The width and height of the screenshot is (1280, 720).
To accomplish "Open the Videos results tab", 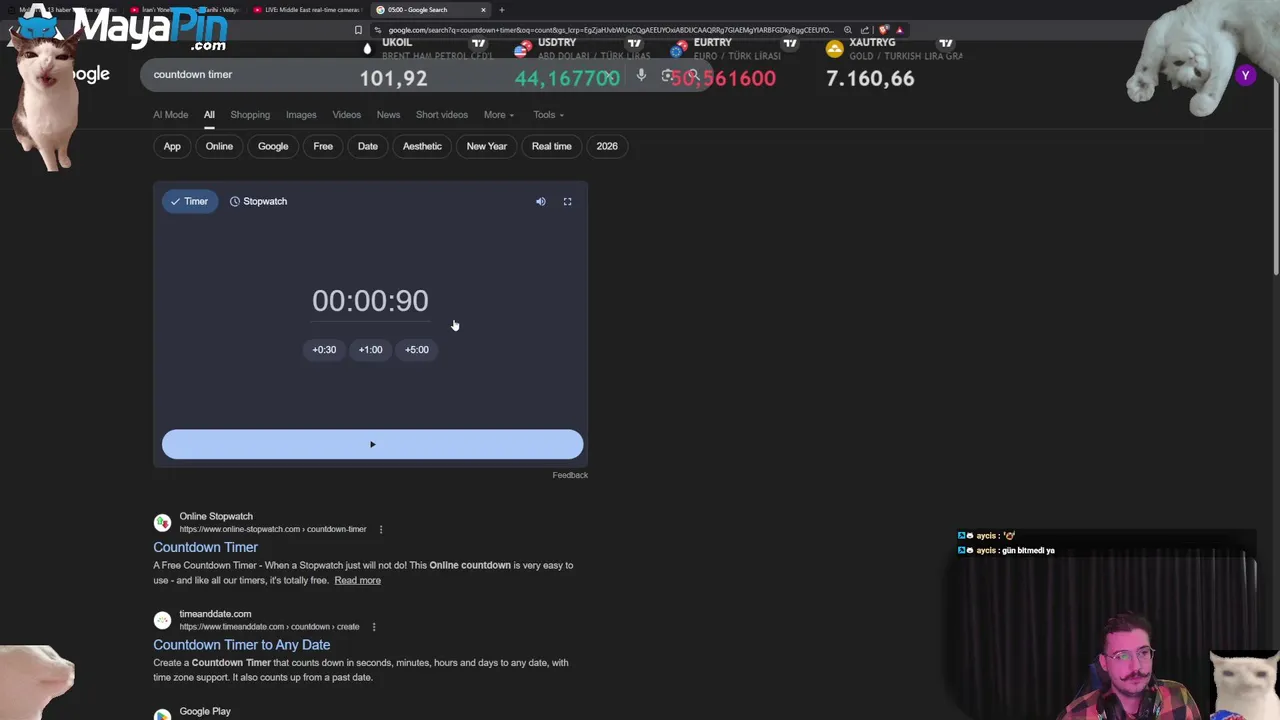I will click(346, 115).
